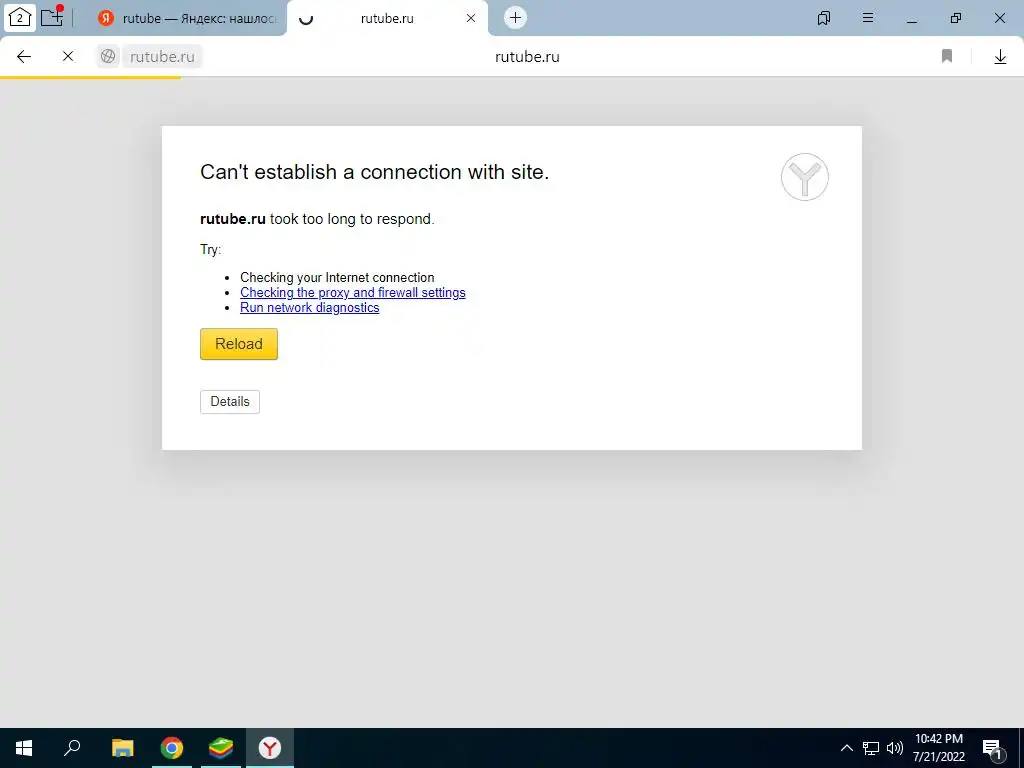Viewport: 1024px width, 768px height.
Task: Click the 'Can't establish a connection with site.' heading
Action: (x=374, y=172)
